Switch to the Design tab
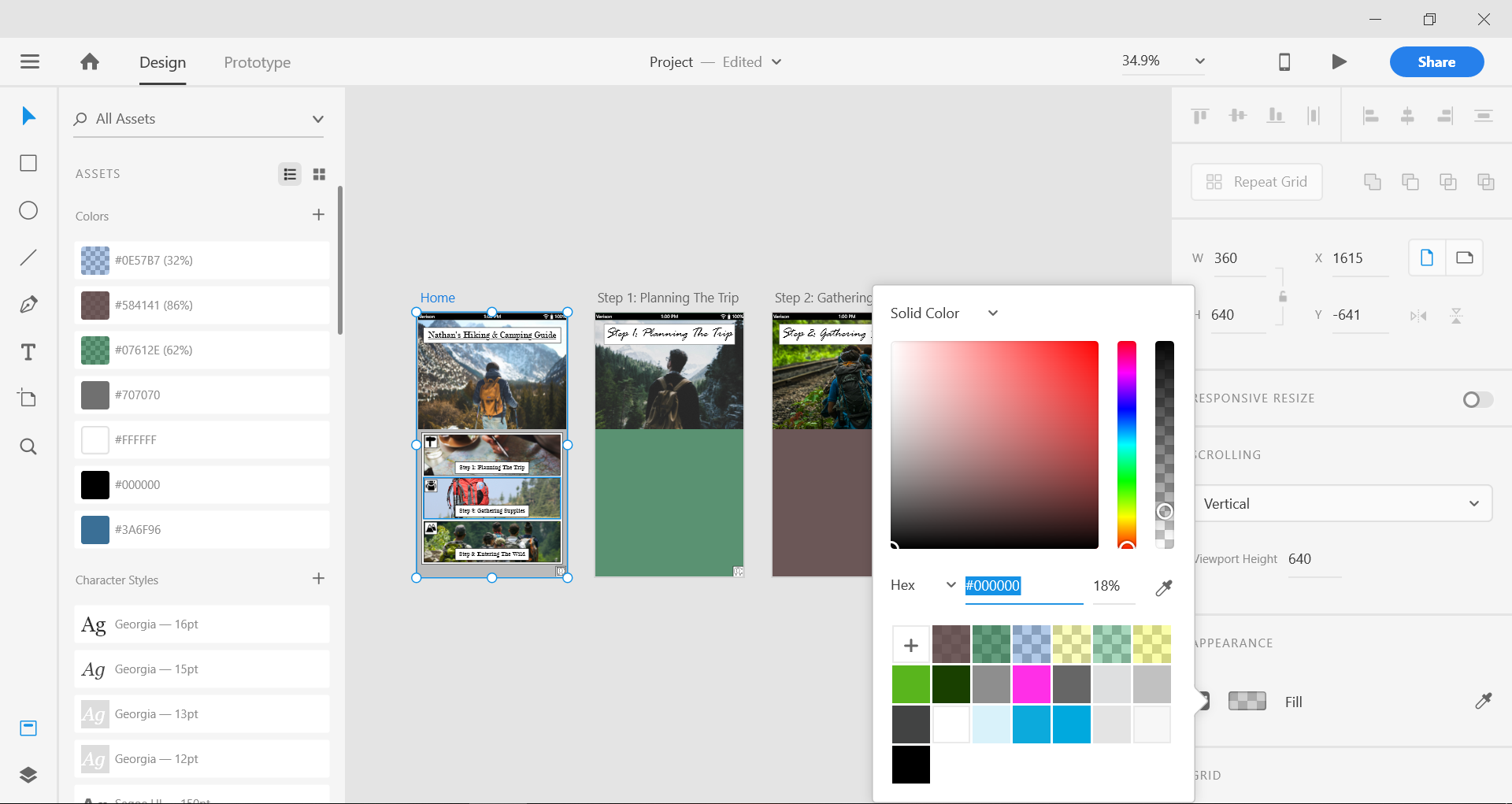Viewport: 1512px width, 804px height. pos(163,62)
